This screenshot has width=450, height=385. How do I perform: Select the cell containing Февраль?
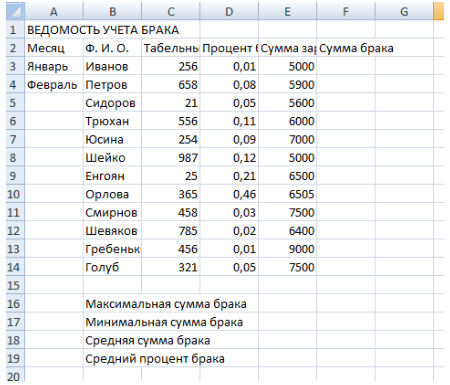[54, 85]
